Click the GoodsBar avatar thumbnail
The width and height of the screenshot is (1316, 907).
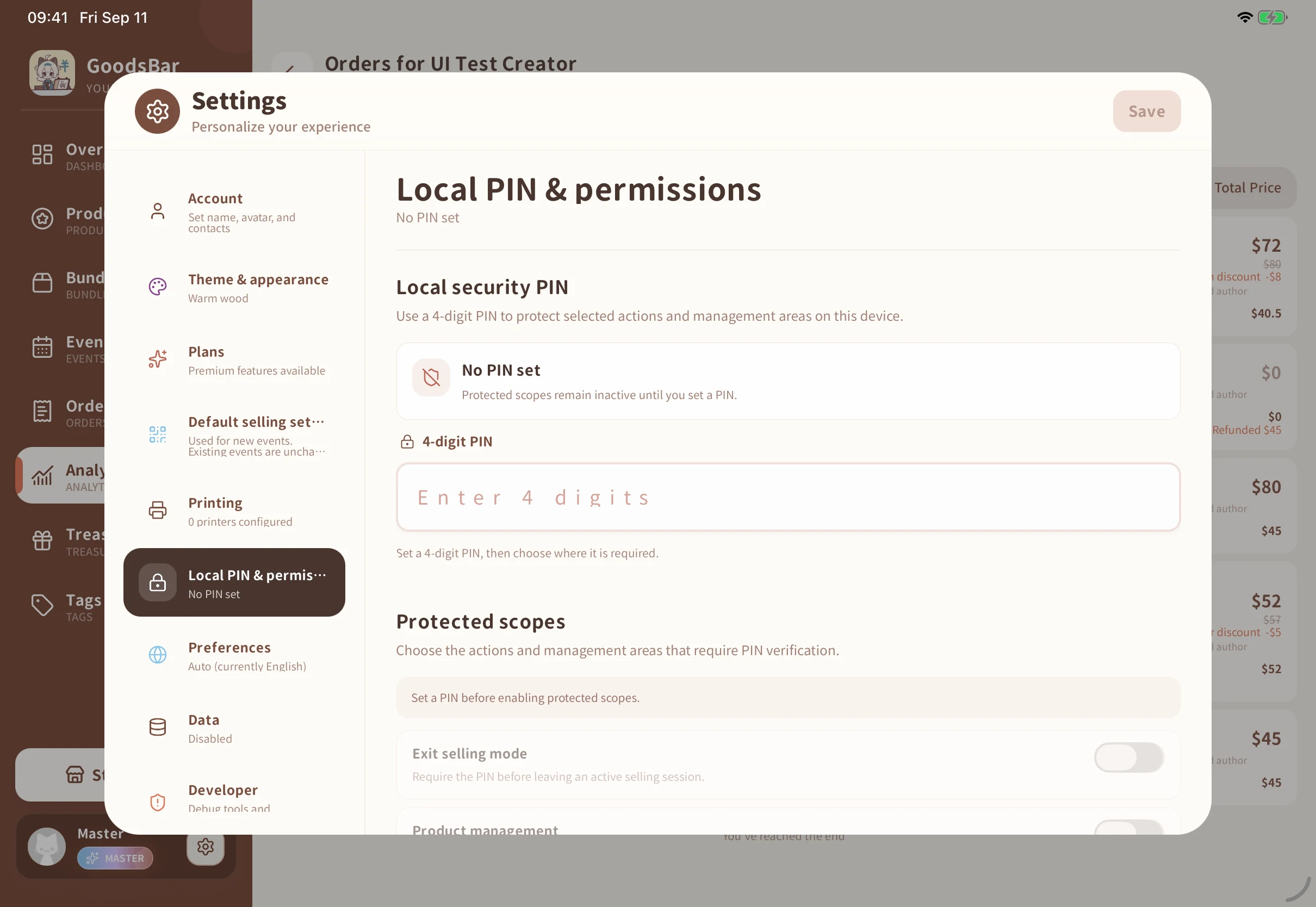coord(52,73)
